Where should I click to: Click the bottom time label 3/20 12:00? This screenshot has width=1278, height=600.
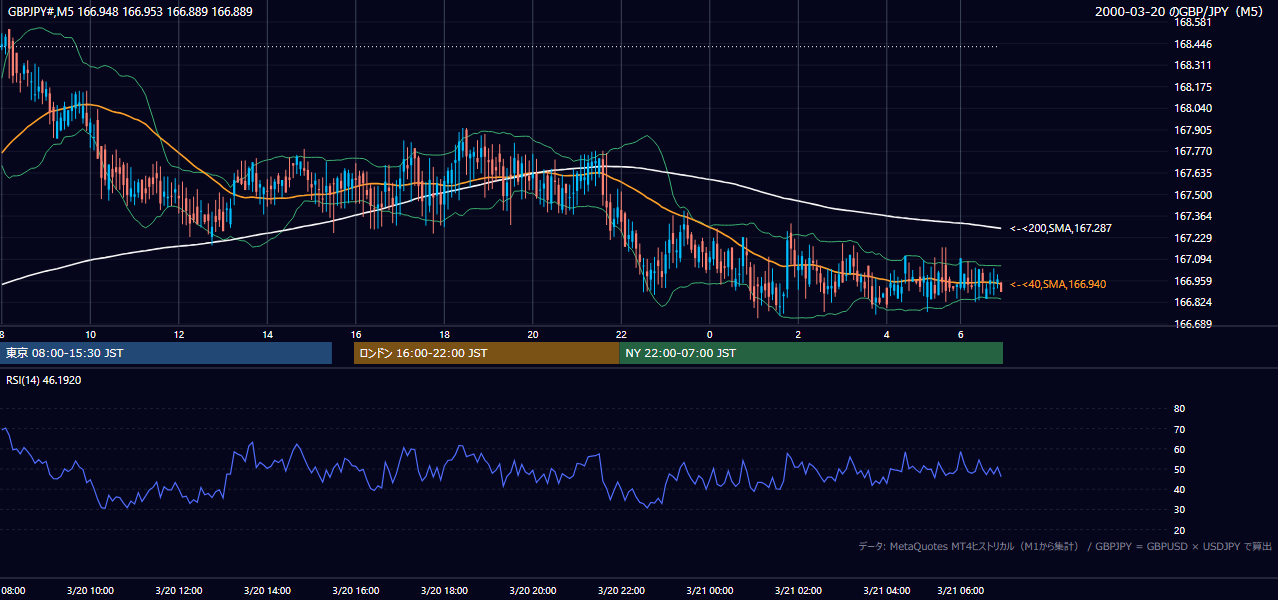tap(179, 590)
